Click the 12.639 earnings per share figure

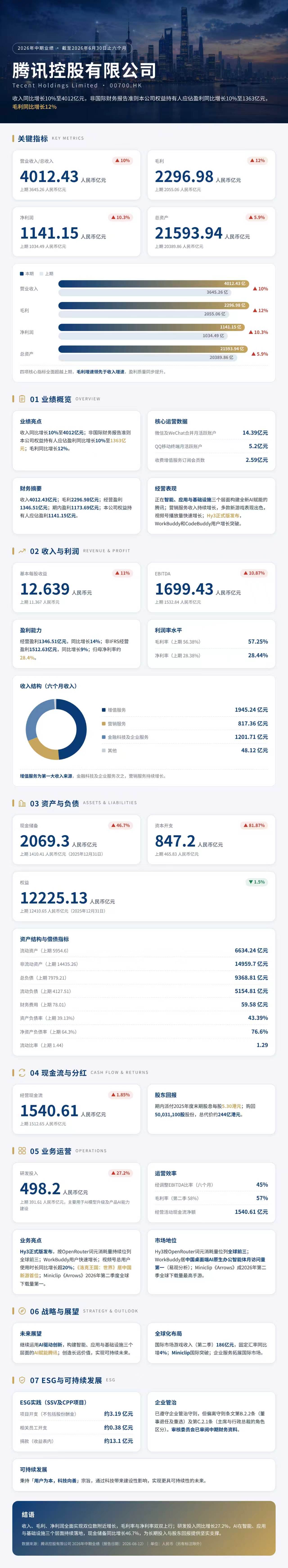point(45,589)
